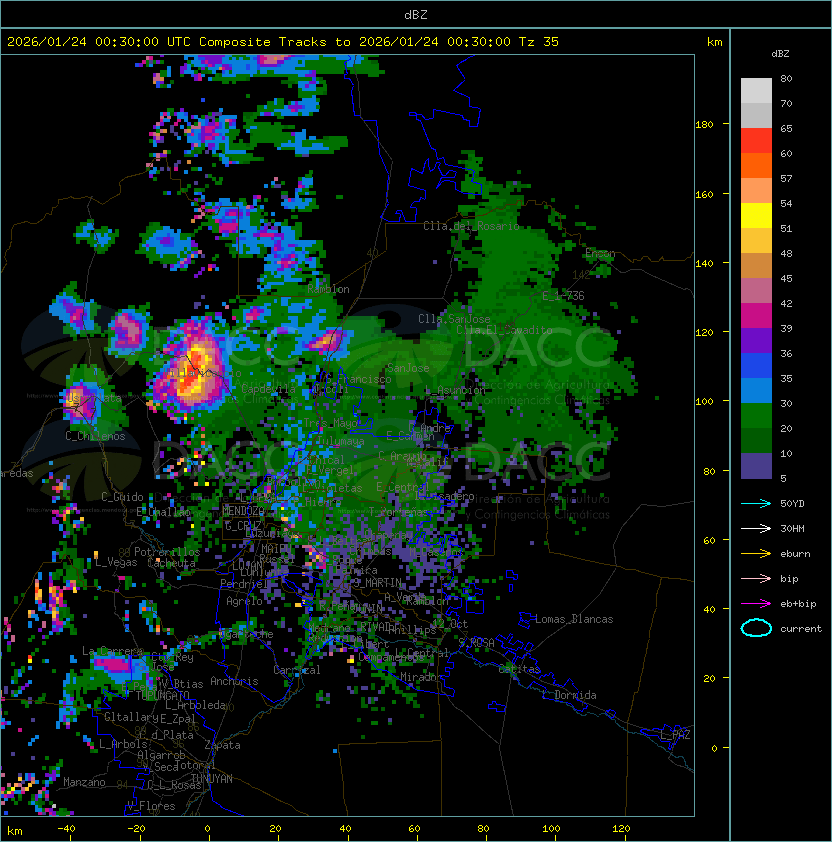Image resolution: width=832 pixels, height=842 pixels.
Task: Select the light gray 70-80 dBZ swatch
Action: (756, 91)
